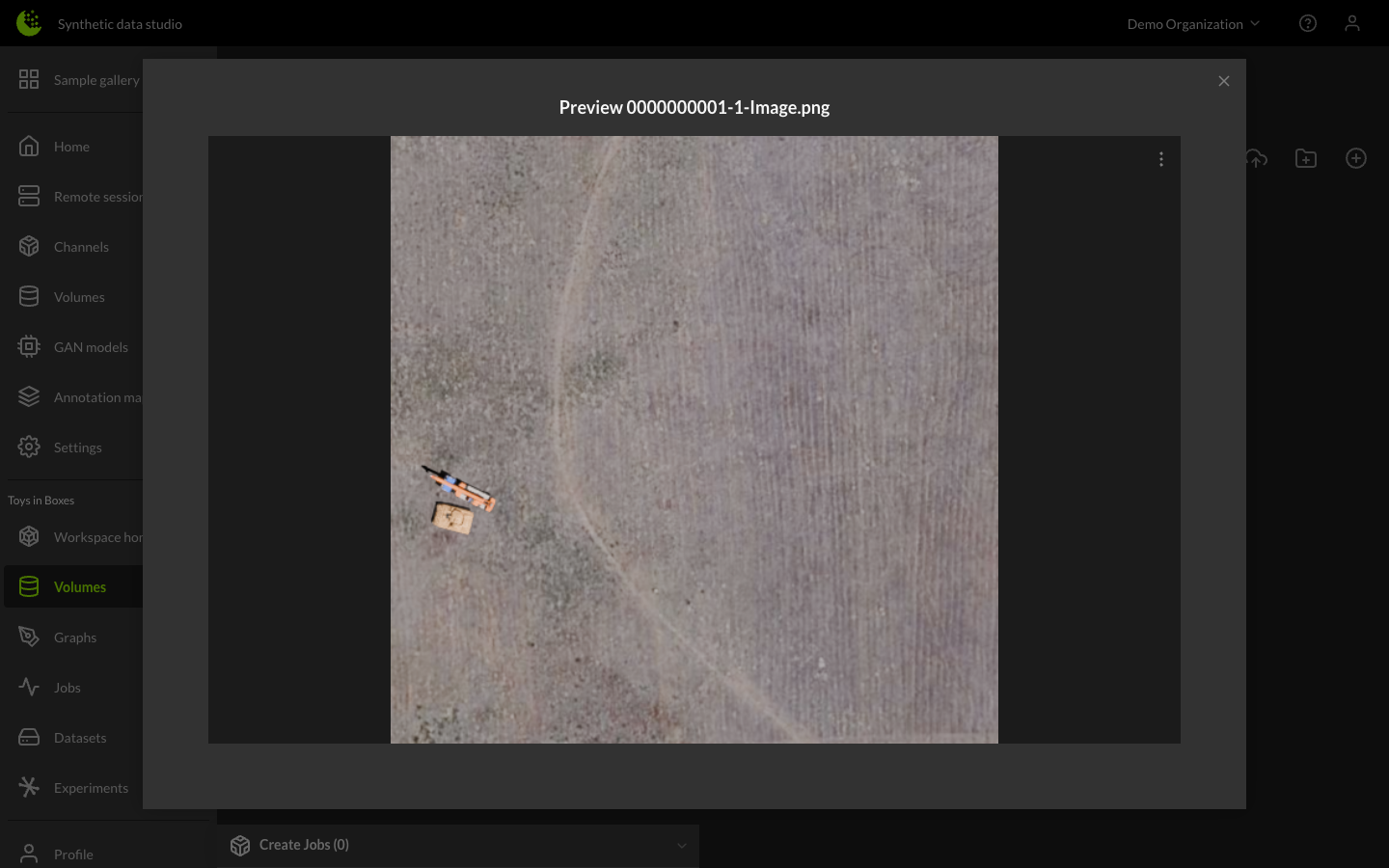
Task: Click the Synthetic data studio logo
Action: (x=29, y=23)
